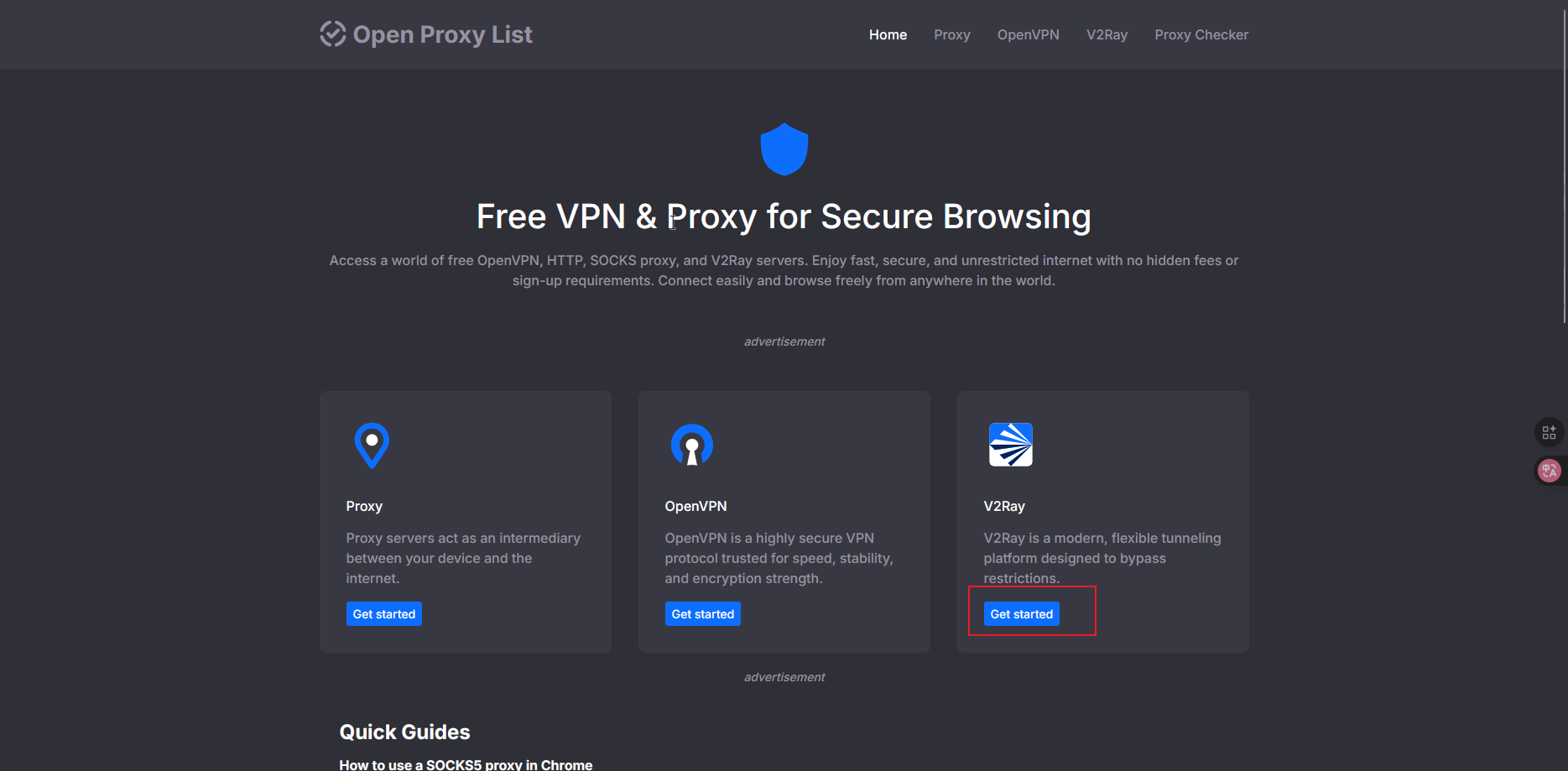Click the Proxy location pin icon
This screenshot has width=1568, height=771.
(x=372, y=445)
